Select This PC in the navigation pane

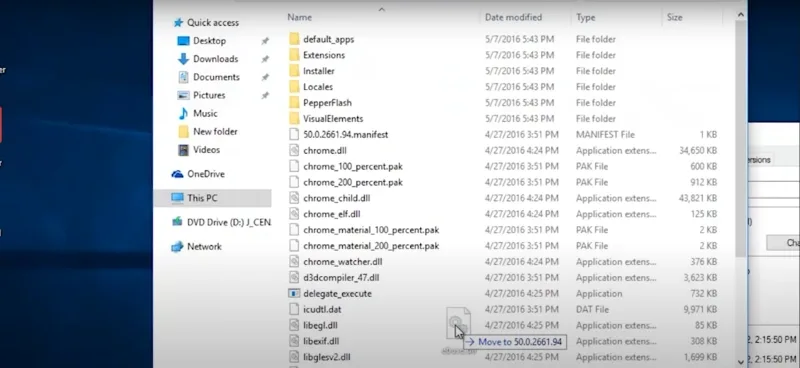pos(212,198)
